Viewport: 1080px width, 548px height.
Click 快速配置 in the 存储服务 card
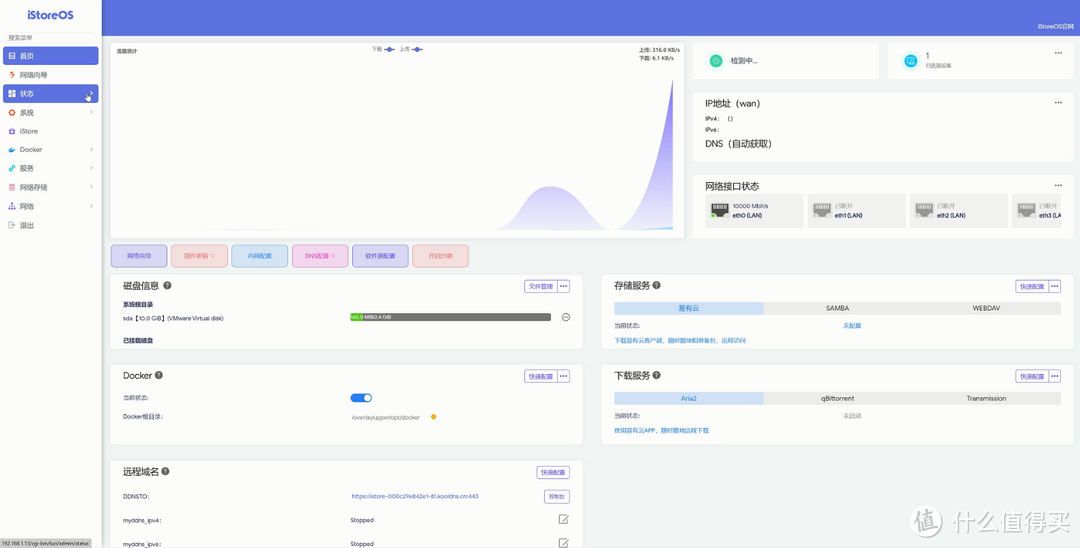coord(1031,286)
